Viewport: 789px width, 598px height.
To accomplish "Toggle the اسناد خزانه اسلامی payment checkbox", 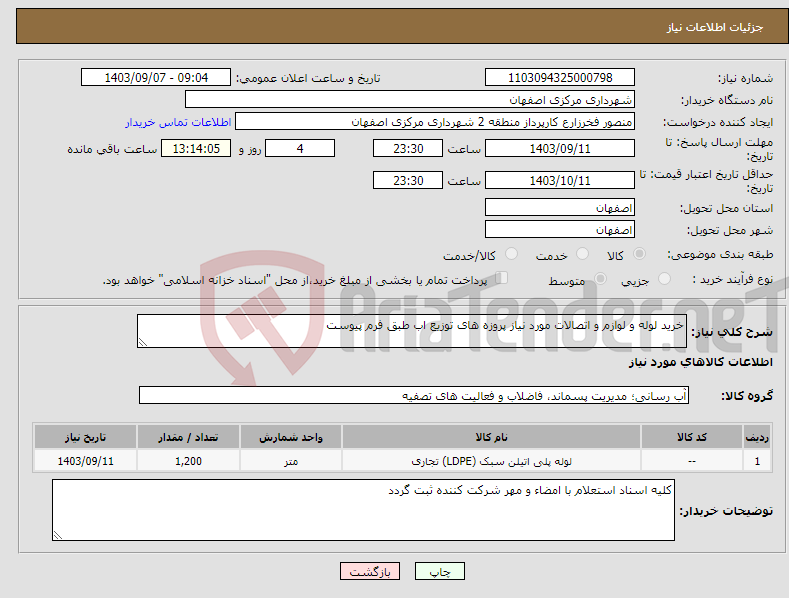I will pyautogui.click(x=502, y=277).
